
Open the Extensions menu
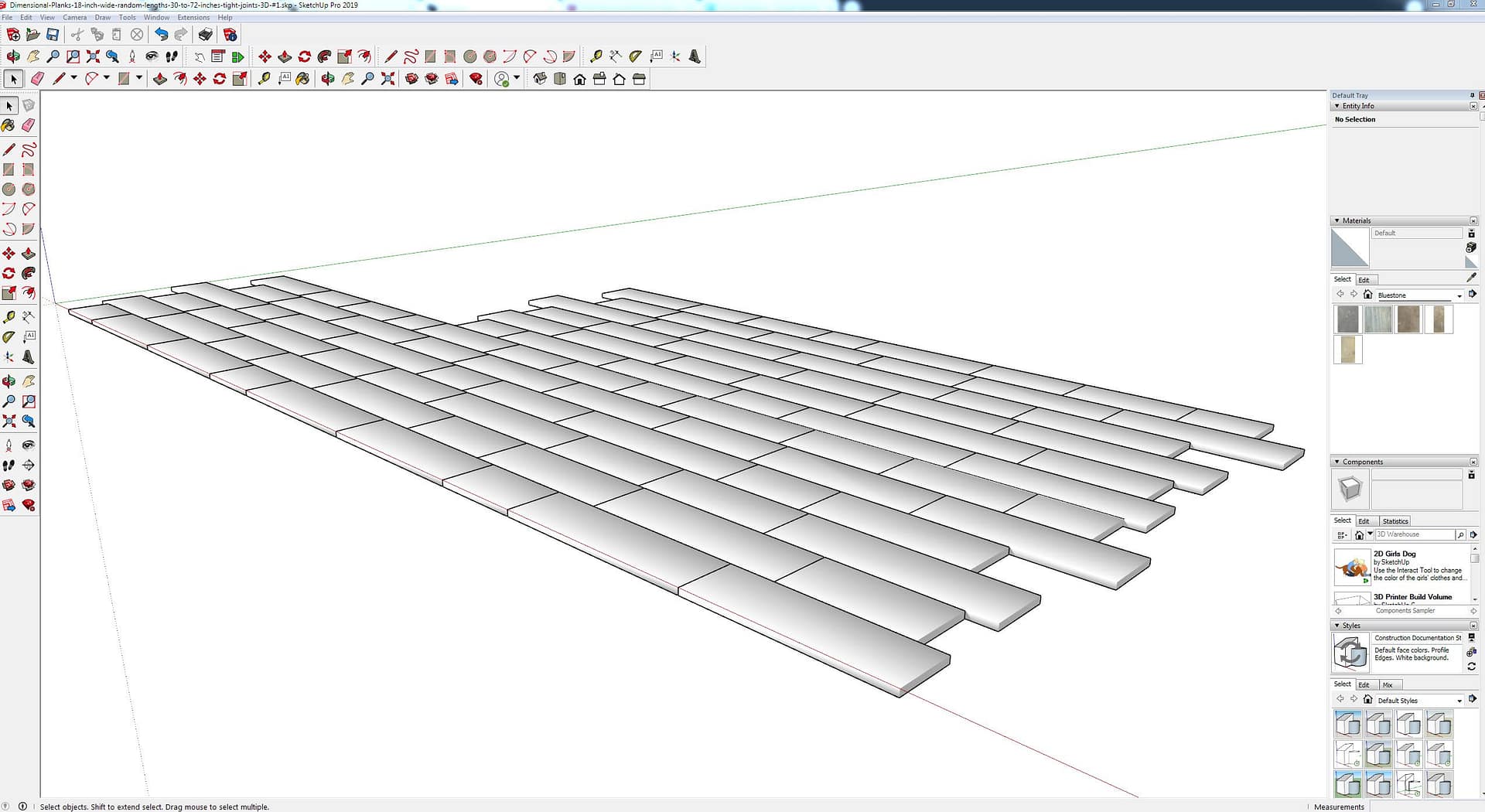pyautogui.click(x=193, y=17)
